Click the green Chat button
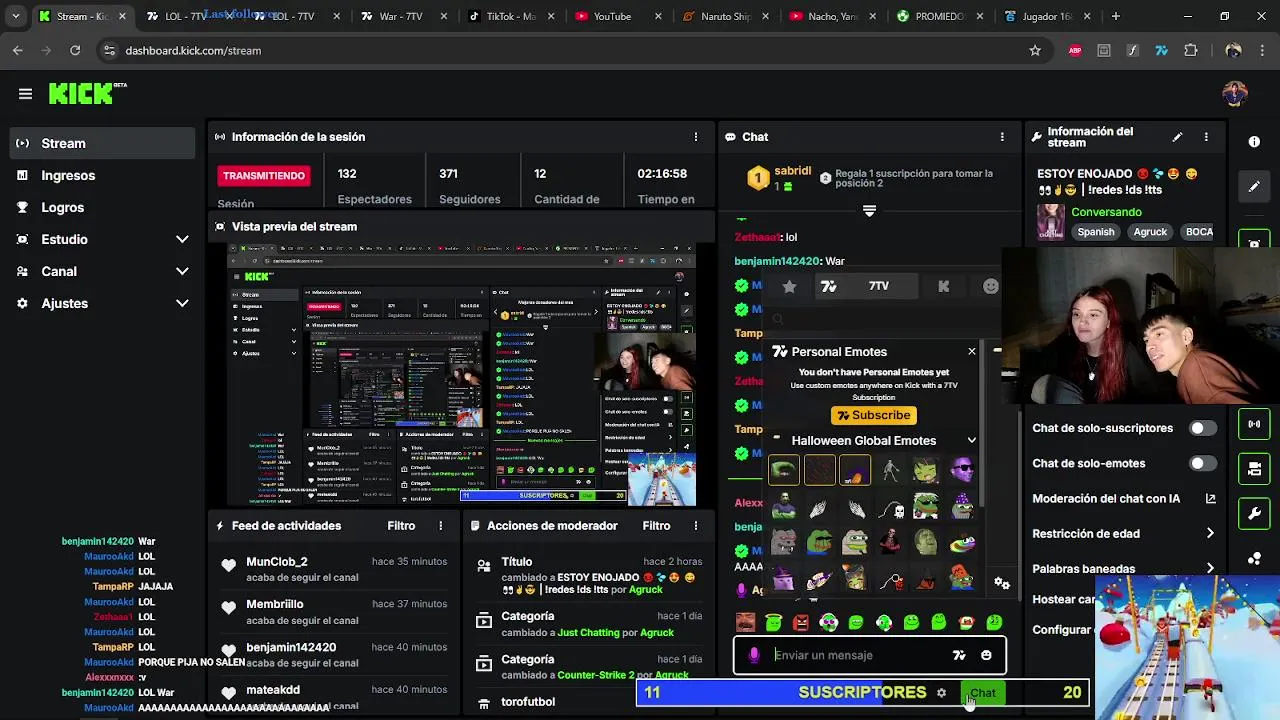Viewport: 1280px width, 720px height. tap(982, 693)
